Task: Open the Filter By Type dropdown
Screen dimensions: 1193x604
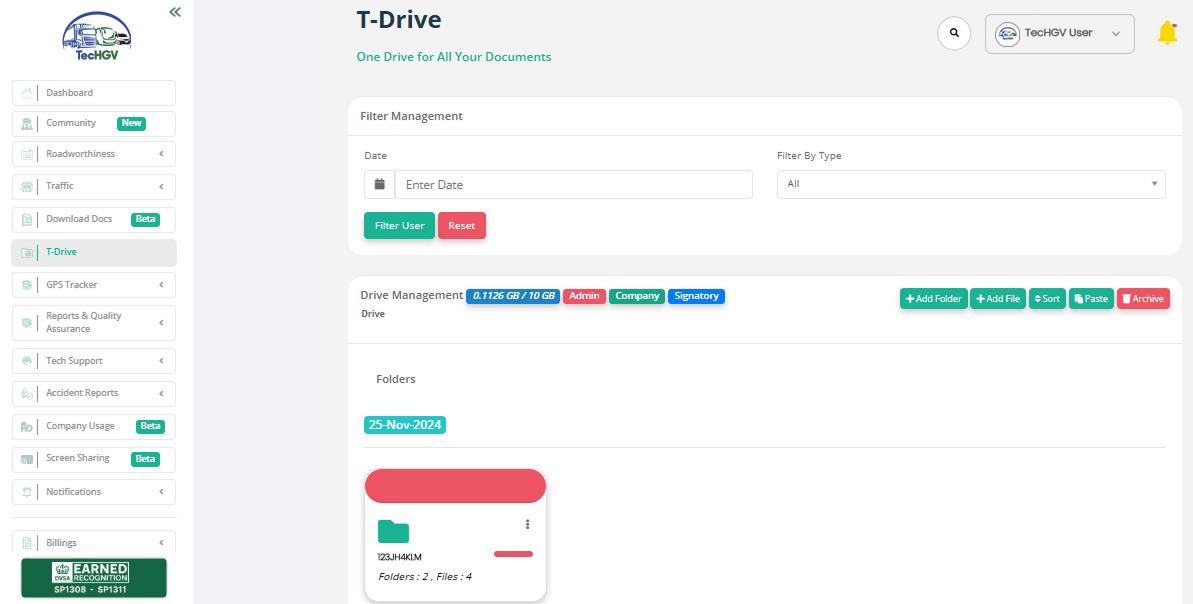Action: [x=971, y=184]
